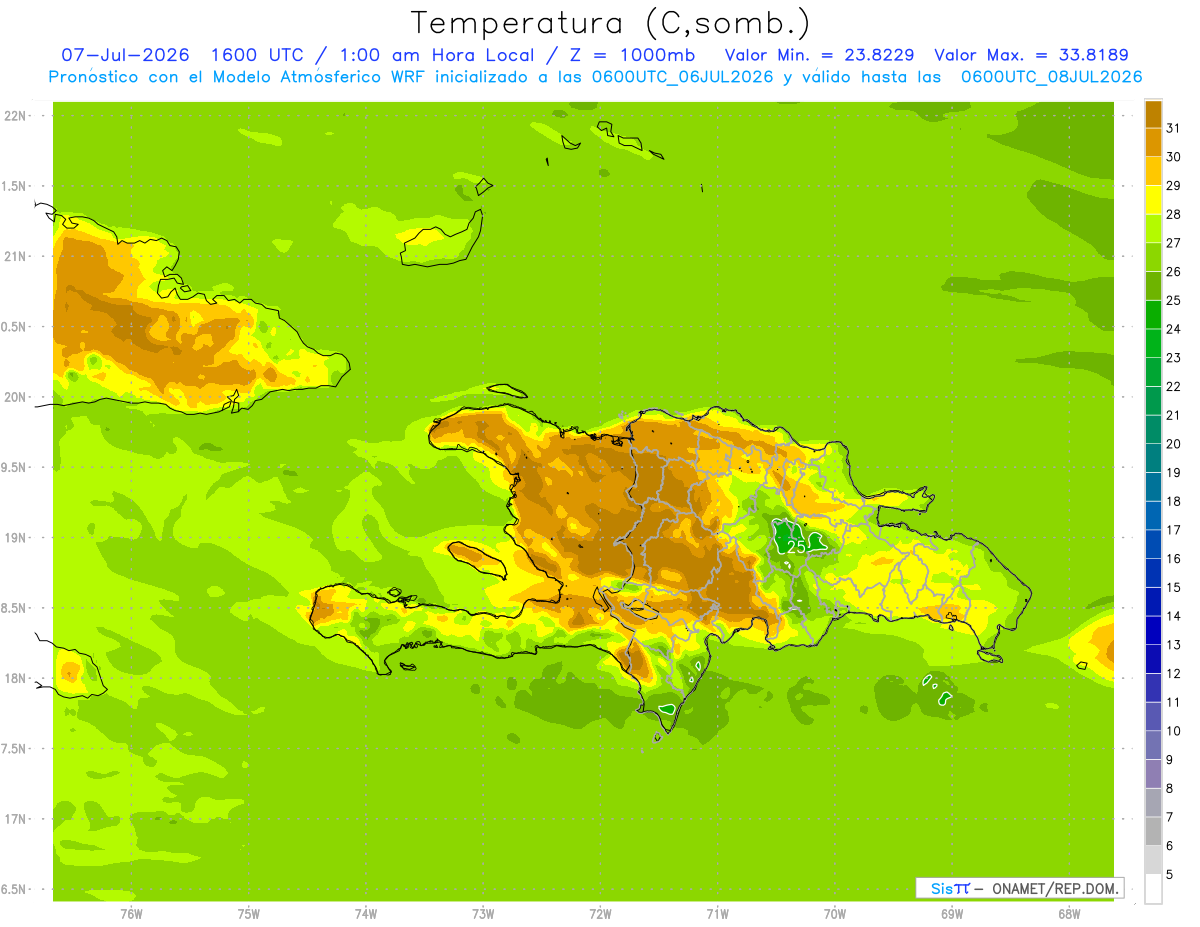Click the "17N" latitude axis label
This screenshot has height=927, width=1200.
16,819
